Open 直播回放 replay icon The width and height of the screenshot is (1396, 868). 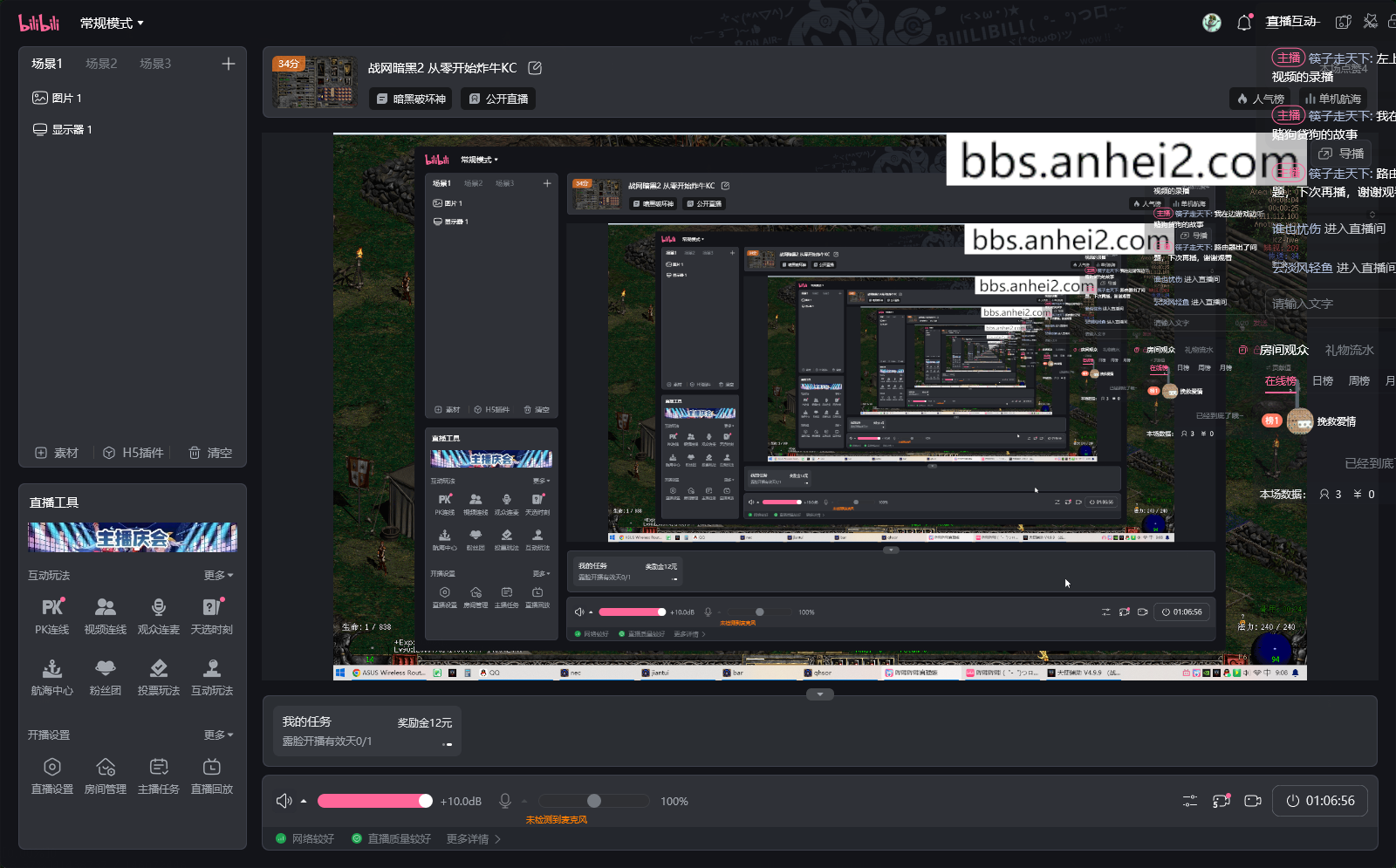click(x=212, y=776)
